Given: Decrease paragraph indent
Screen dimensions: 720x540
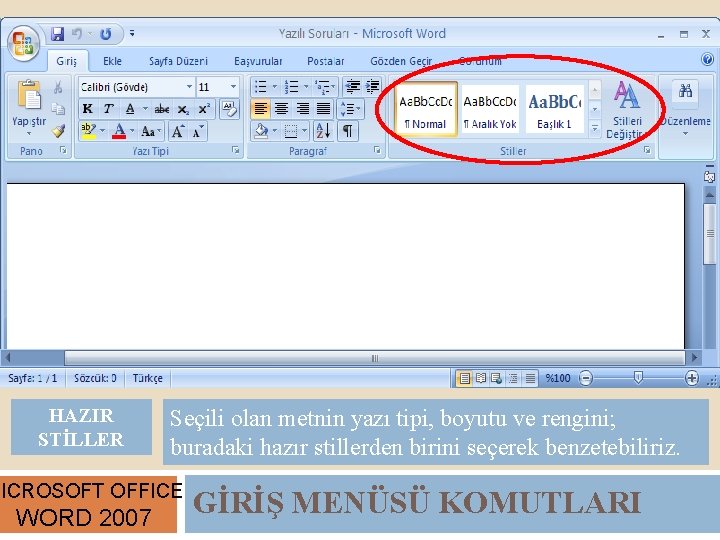Looking at the screenshot, I should 353,86.
